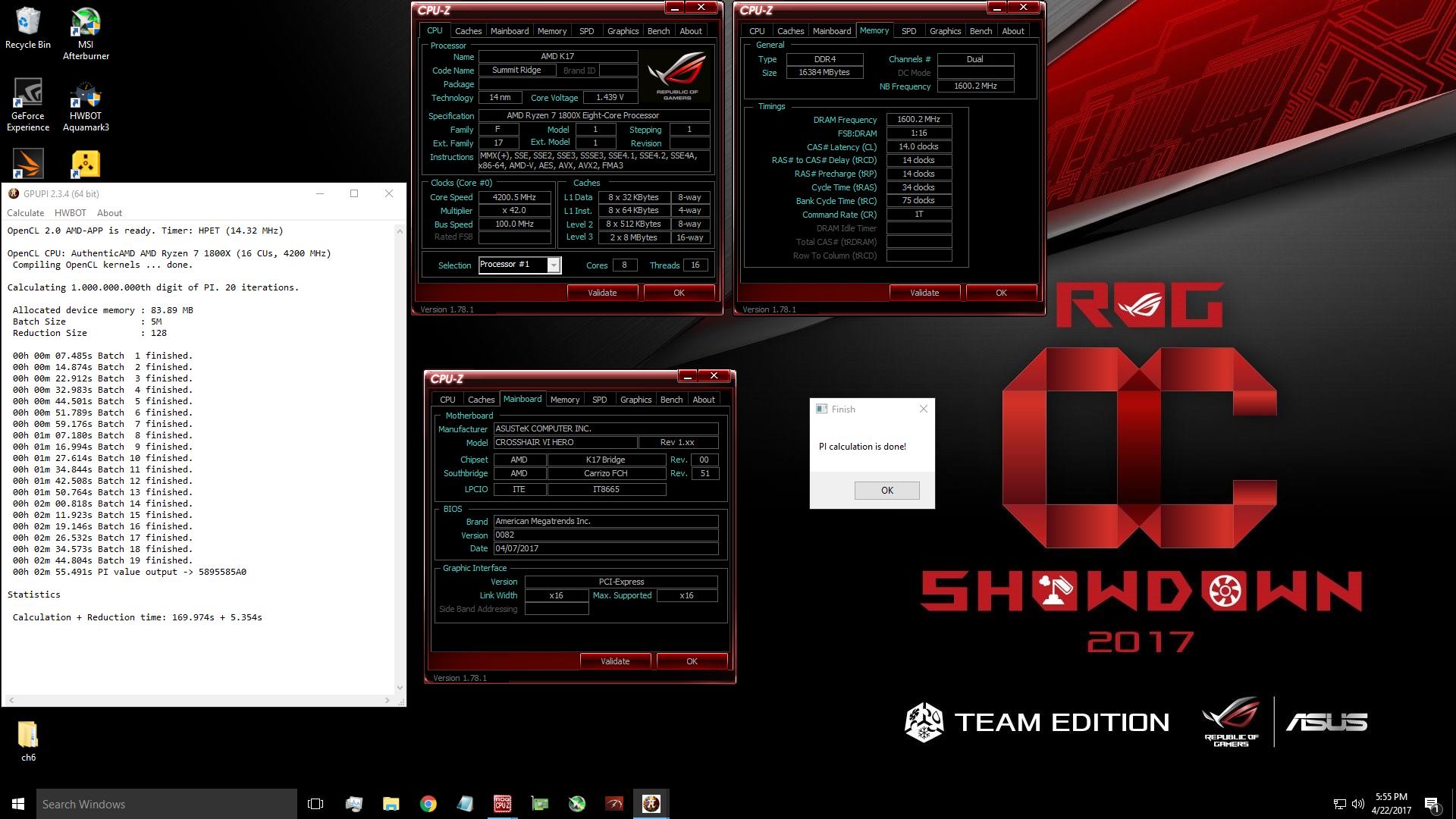Screen dimensions: 1456x819
Task: Select the CPU tab in Mainboard window
Action: point(447,400)
